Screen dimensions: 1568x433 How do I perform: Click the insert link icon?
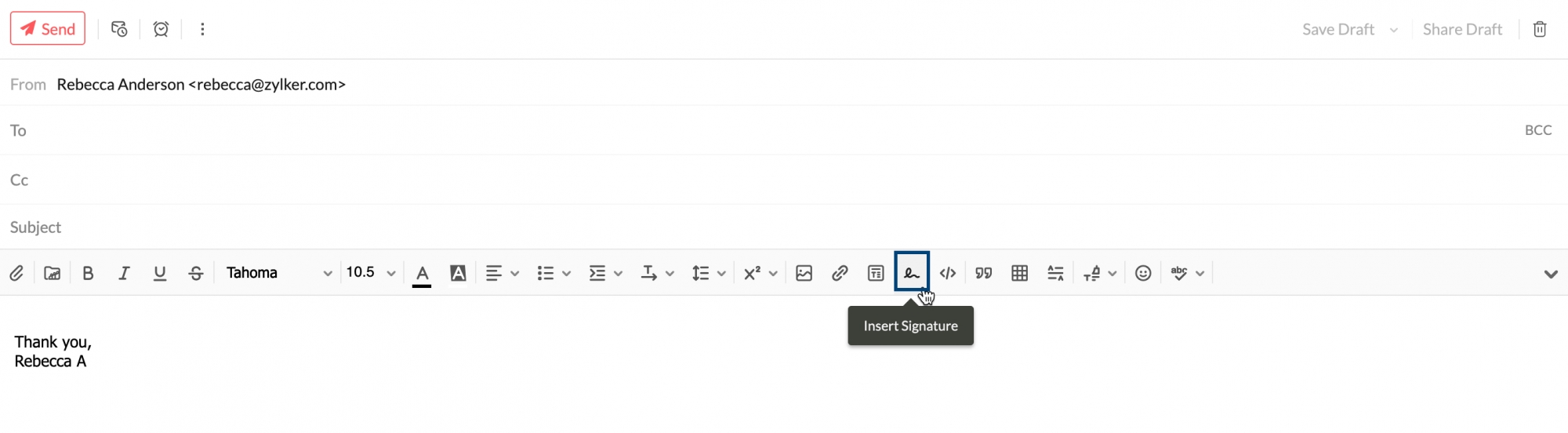[x=840, y=273]
